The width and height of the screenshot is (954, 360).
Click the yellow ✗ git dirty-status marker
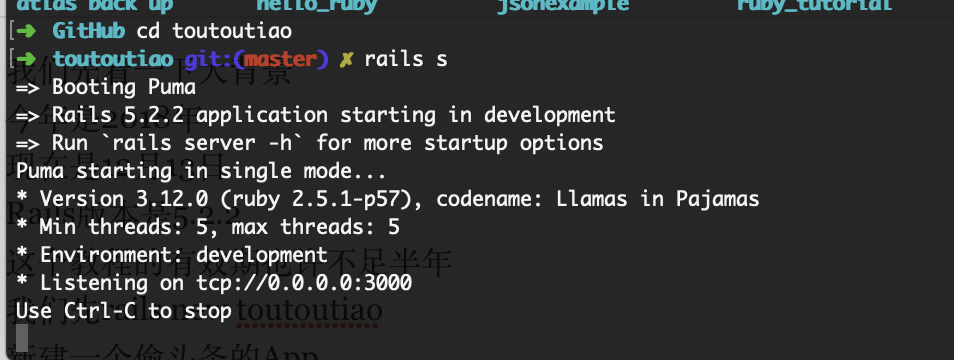pyautogui.click(x=346, y=59)
